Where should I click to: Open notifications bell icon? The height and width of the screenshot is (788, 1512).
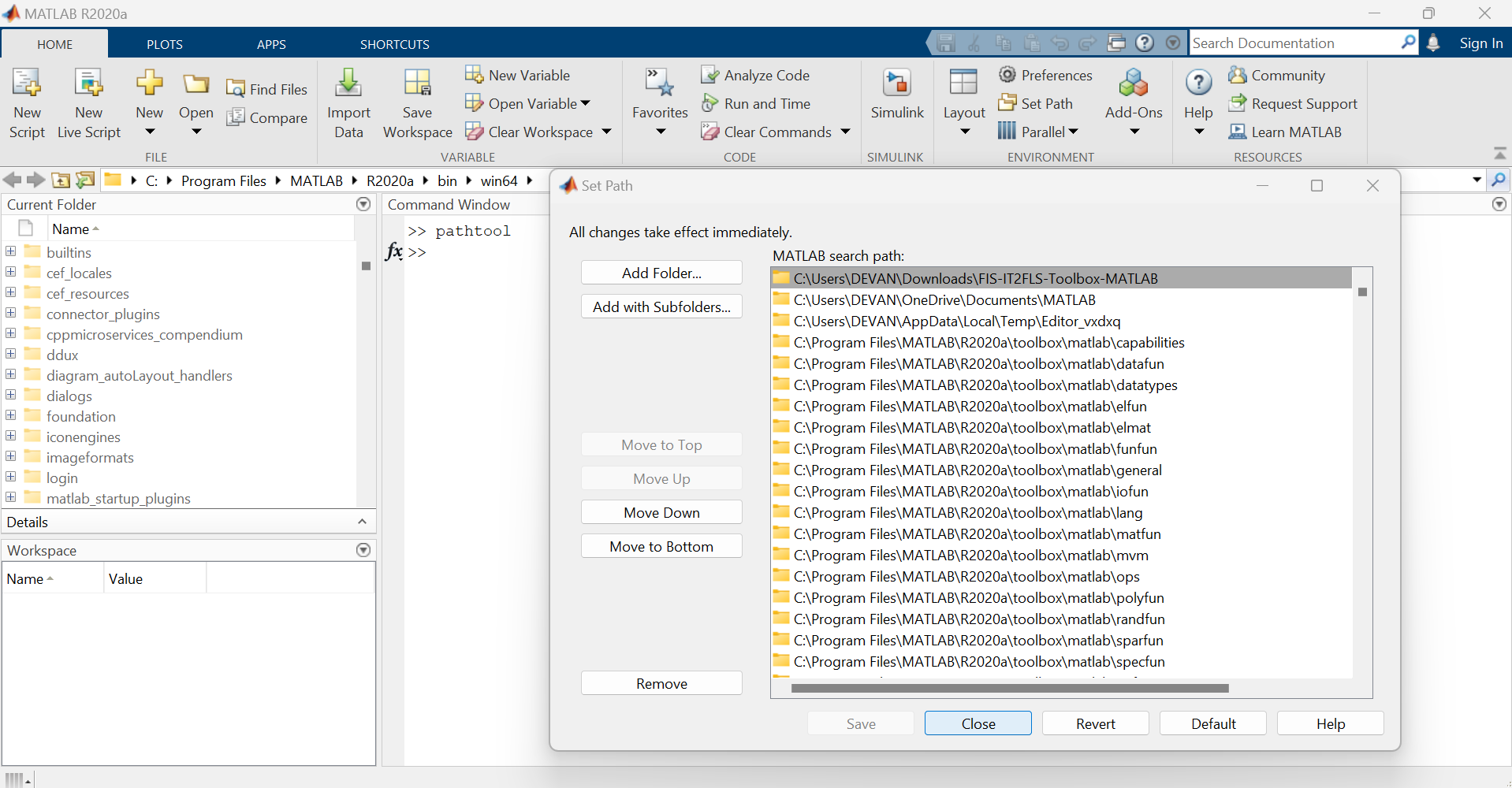point(1433,43)
